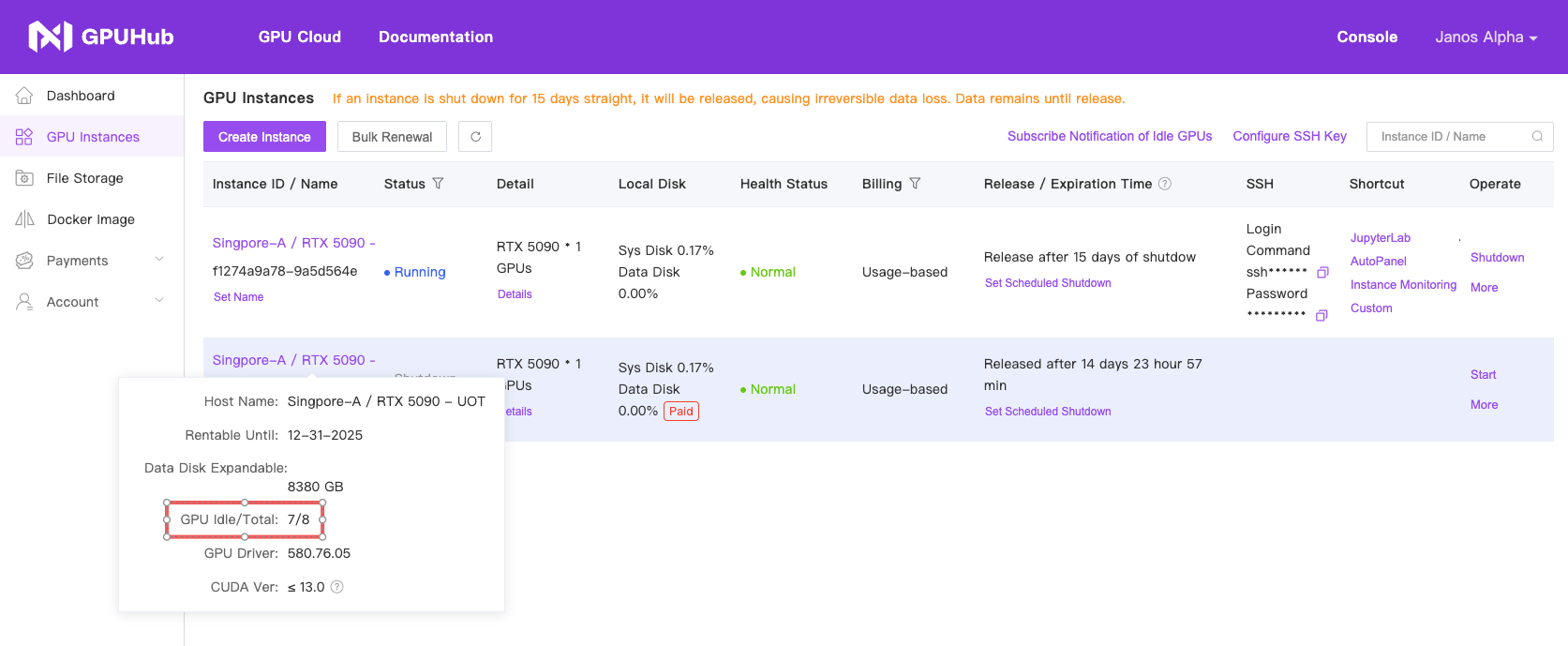Image resolution: width=1568 pixels, height=646 pixels.
Task: Start the shutdown instance
Action: tap(1483, 375)
